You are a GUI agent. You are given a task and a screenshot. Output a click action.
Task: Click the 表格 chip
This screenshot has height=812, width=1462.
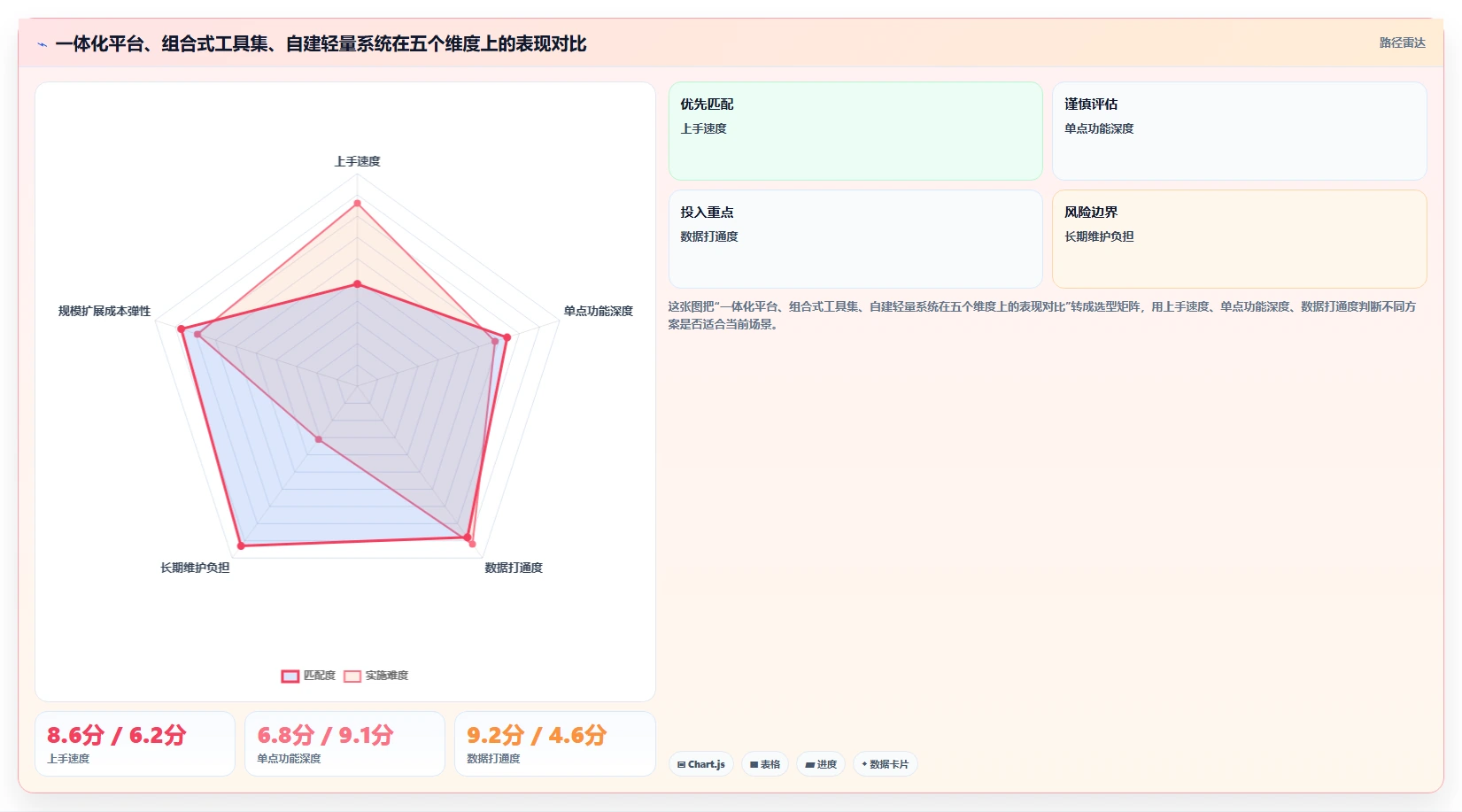click(765, 764)
